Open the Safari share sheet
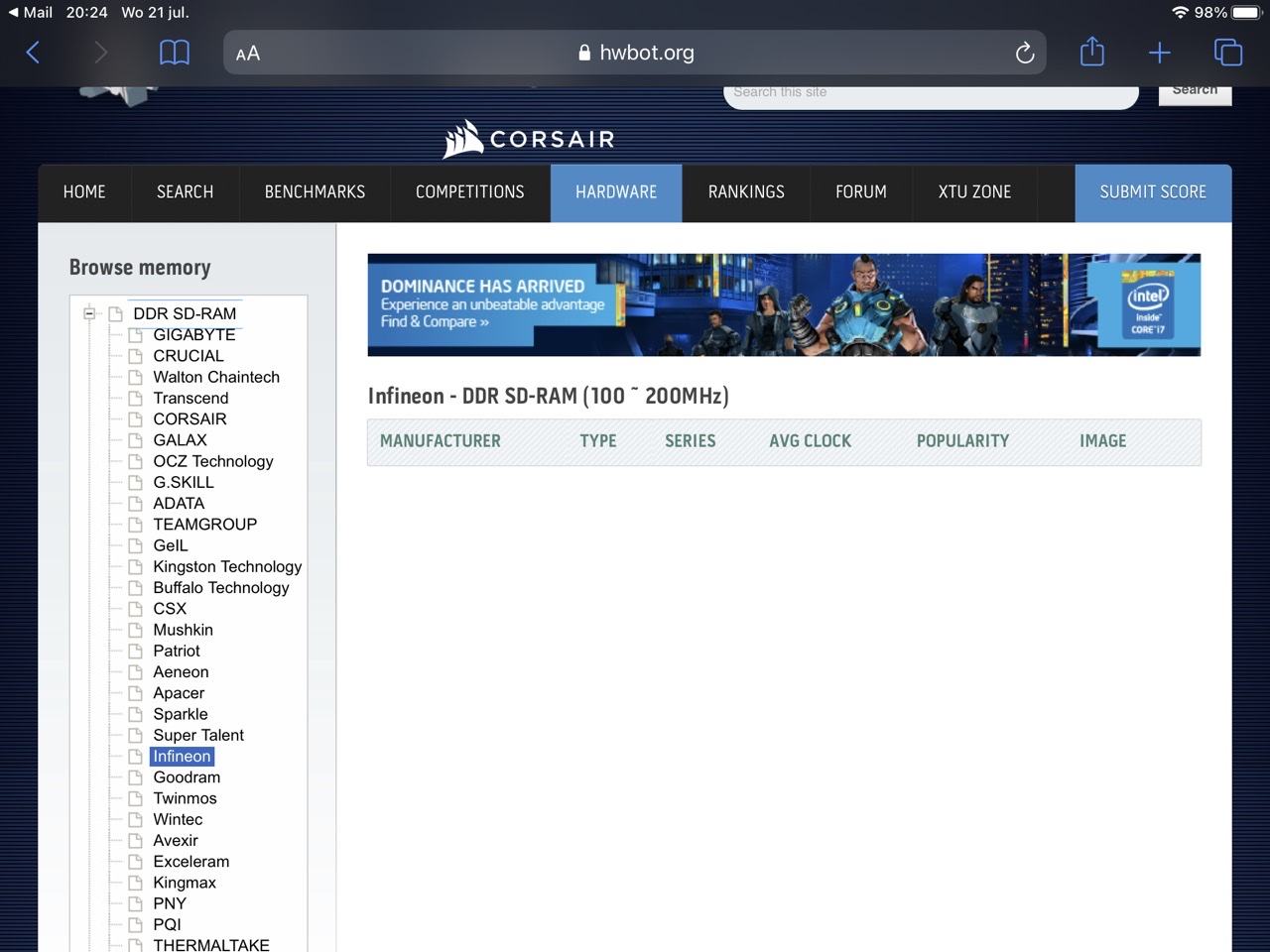This screenshot has height=952, width=1270. [1092, 52]
